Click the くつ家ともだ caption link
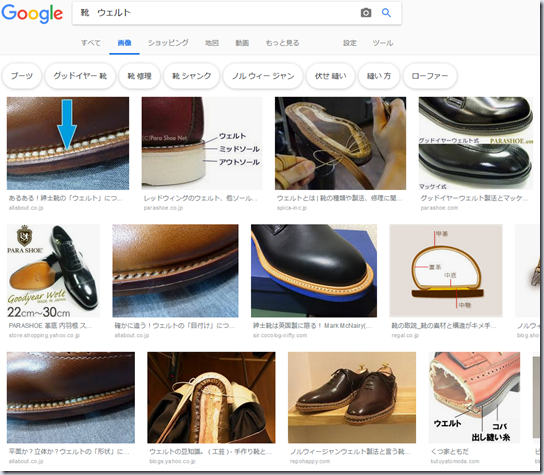544x475 pixels. [x=450, y=452]
